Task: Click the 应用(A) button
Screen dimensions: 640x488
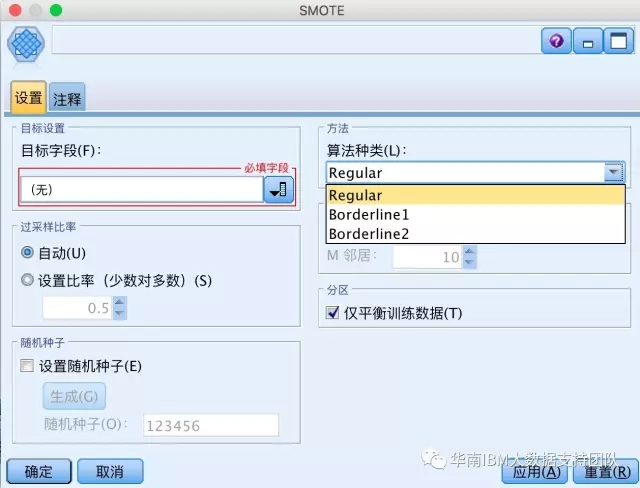Action: (x=536, y=472)
